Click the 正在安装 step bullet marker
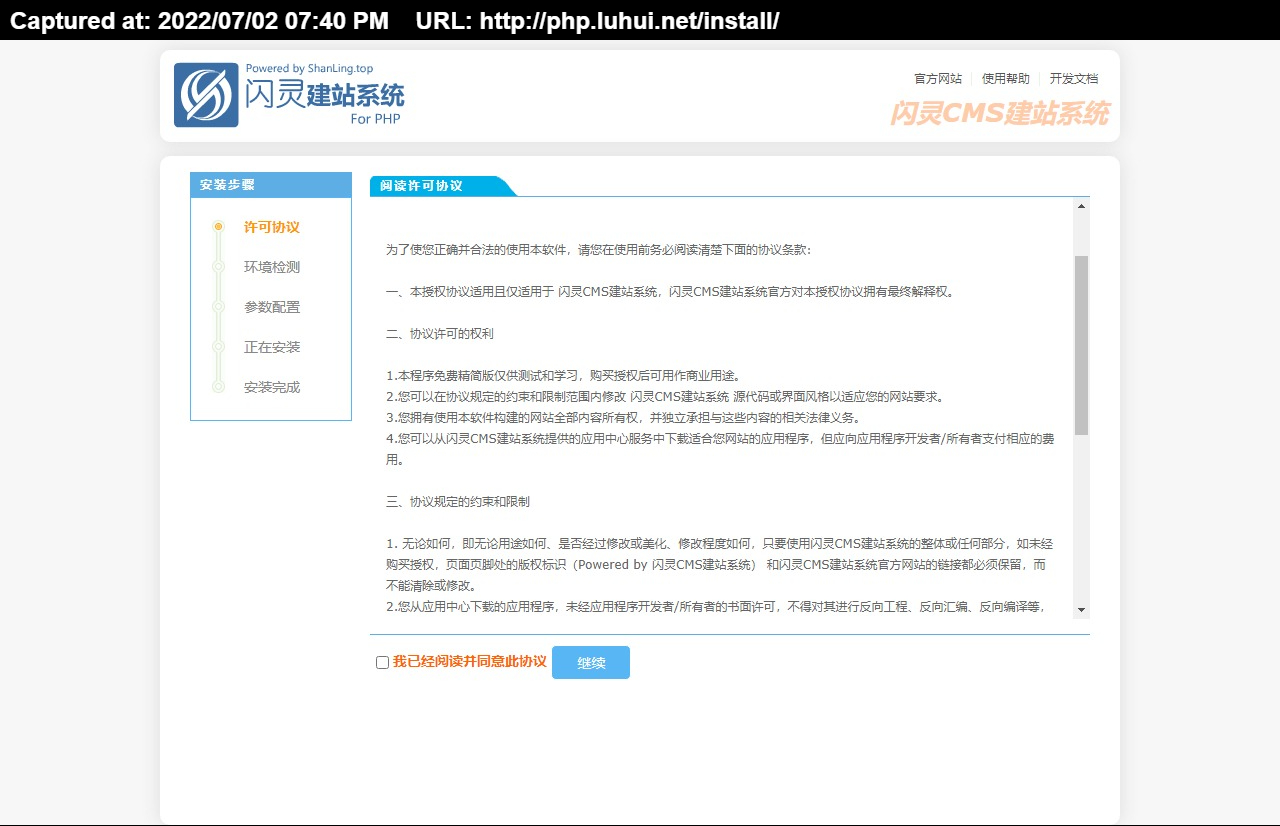The image size is (1280, 826). (218, 347)
